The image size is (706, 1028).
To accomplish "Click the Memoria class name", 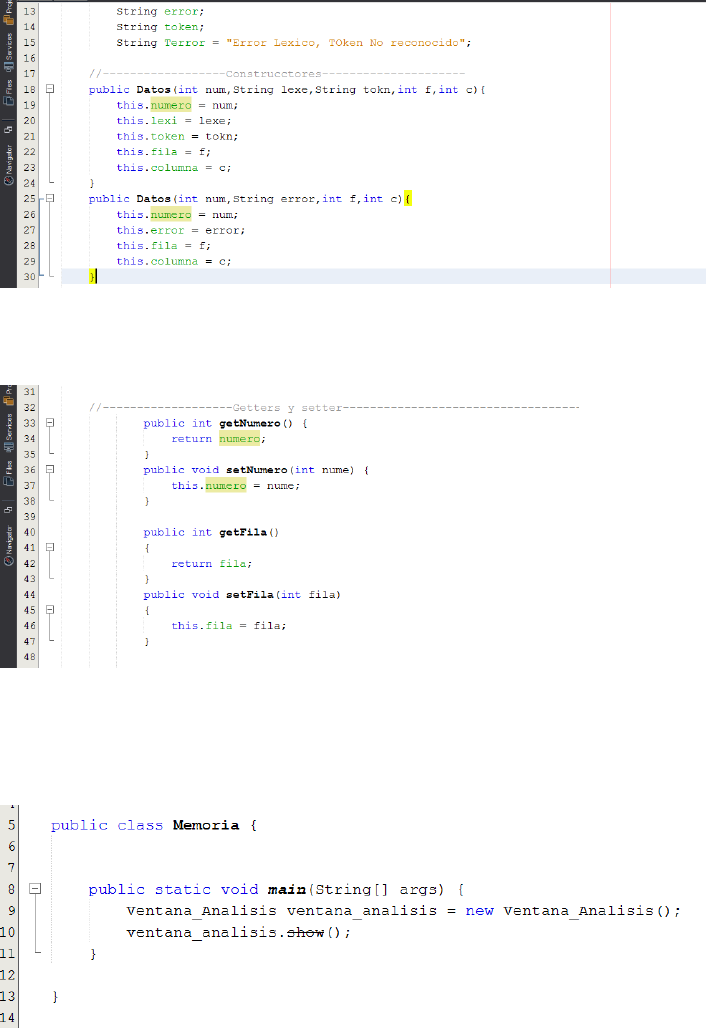I will coord(206,825).
